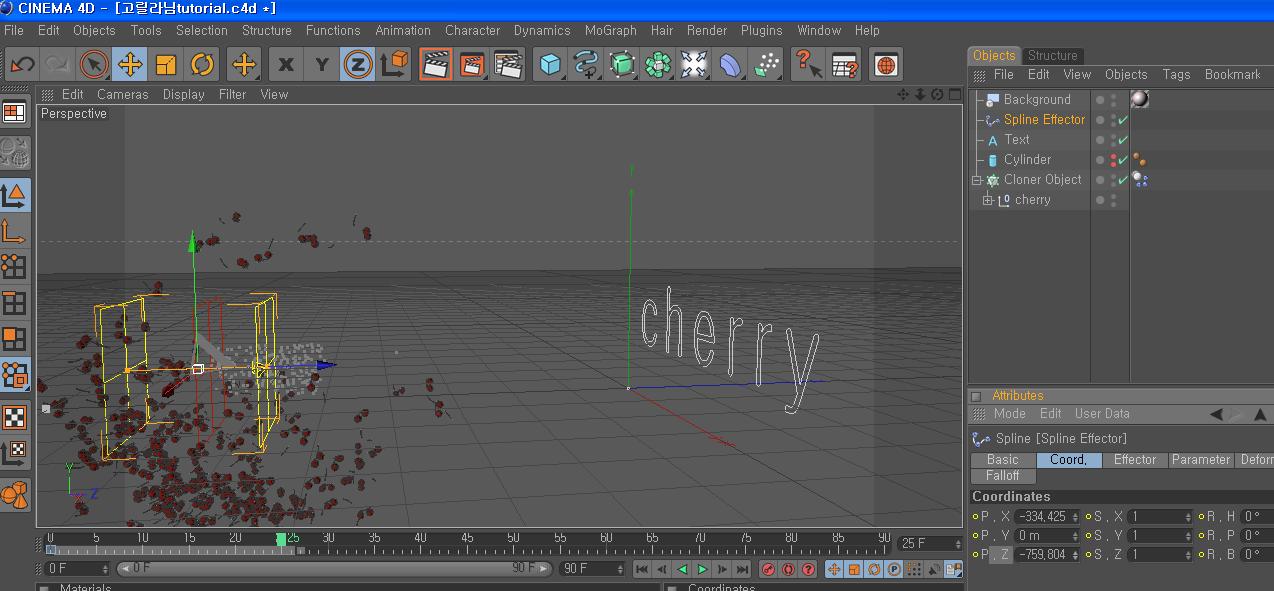Switch to the Structure tab
The image size is (1274, 591).
1053,55
